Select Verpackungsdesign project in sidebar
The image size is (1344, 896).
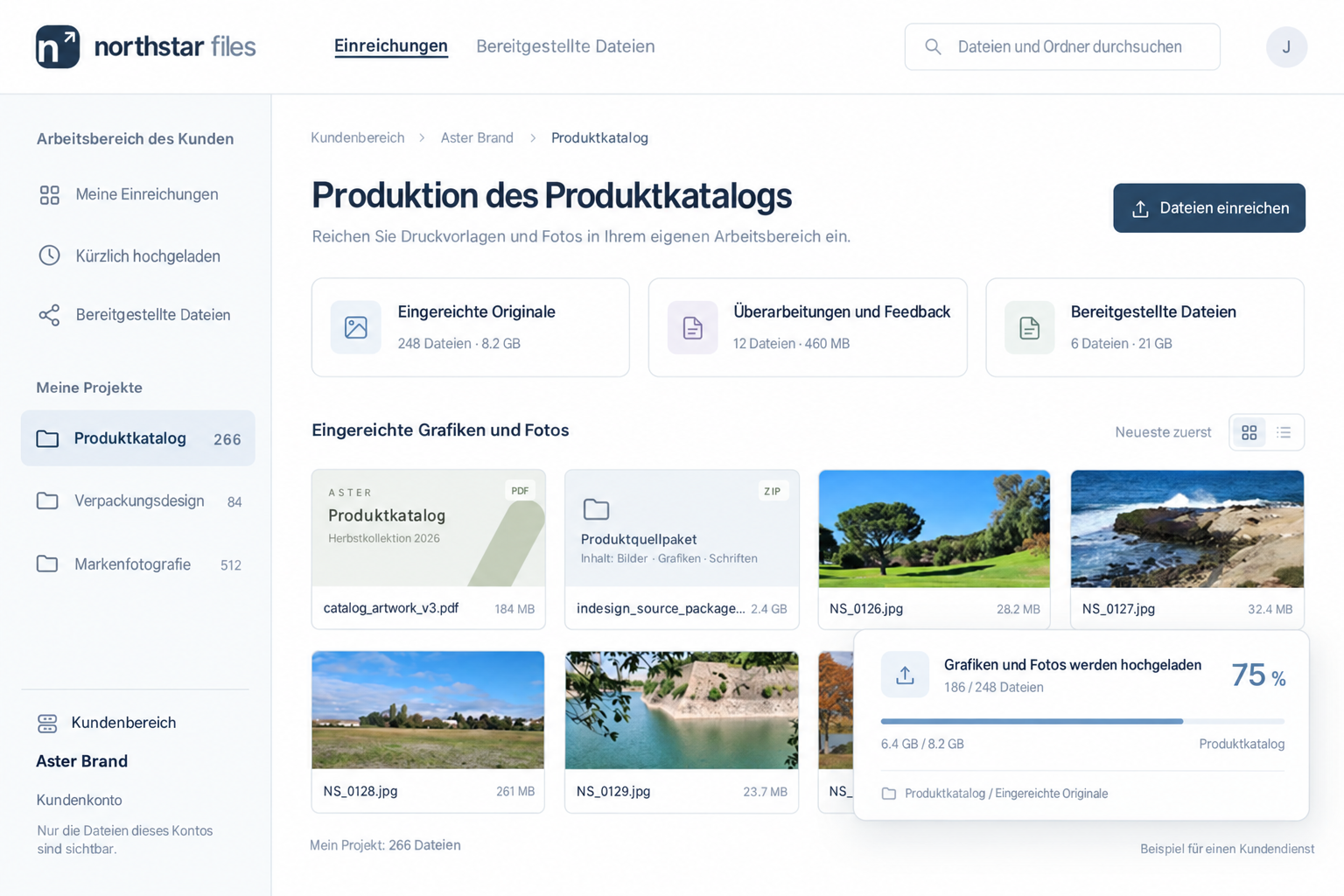pyautogui.click(x=138, y=501)
